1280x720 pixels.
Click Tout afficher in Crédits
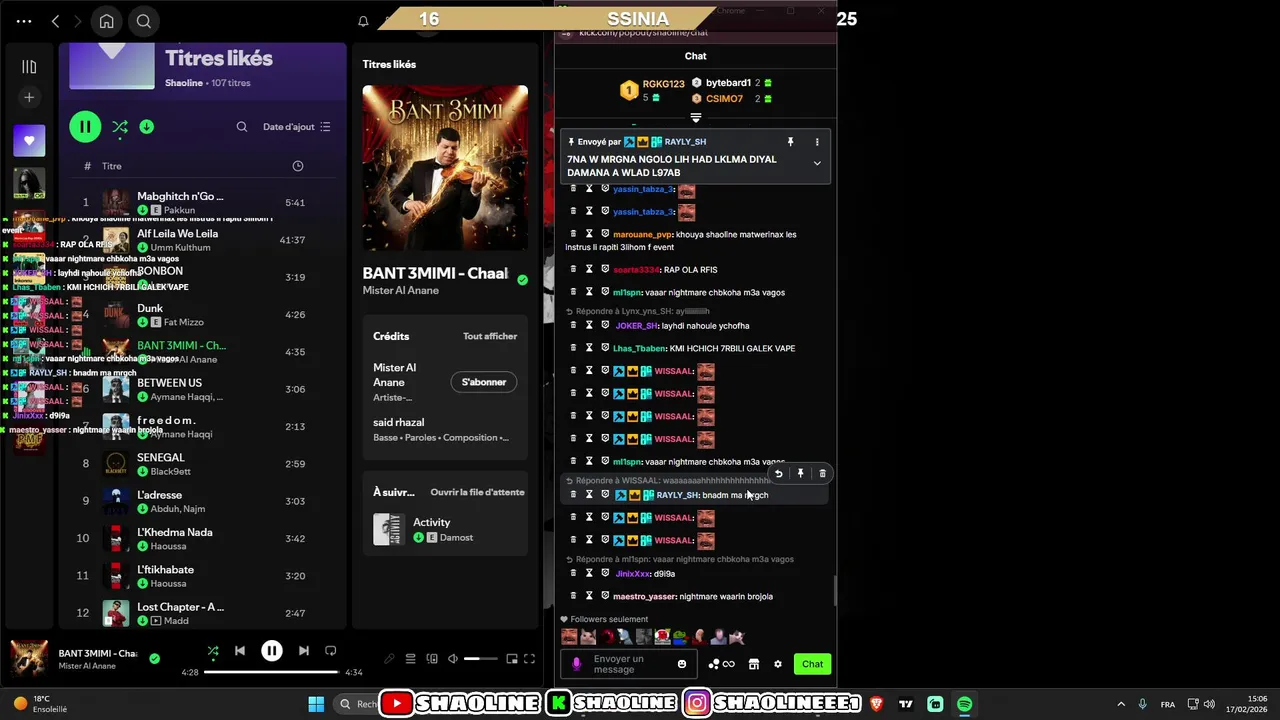click(x=490, y=336)
